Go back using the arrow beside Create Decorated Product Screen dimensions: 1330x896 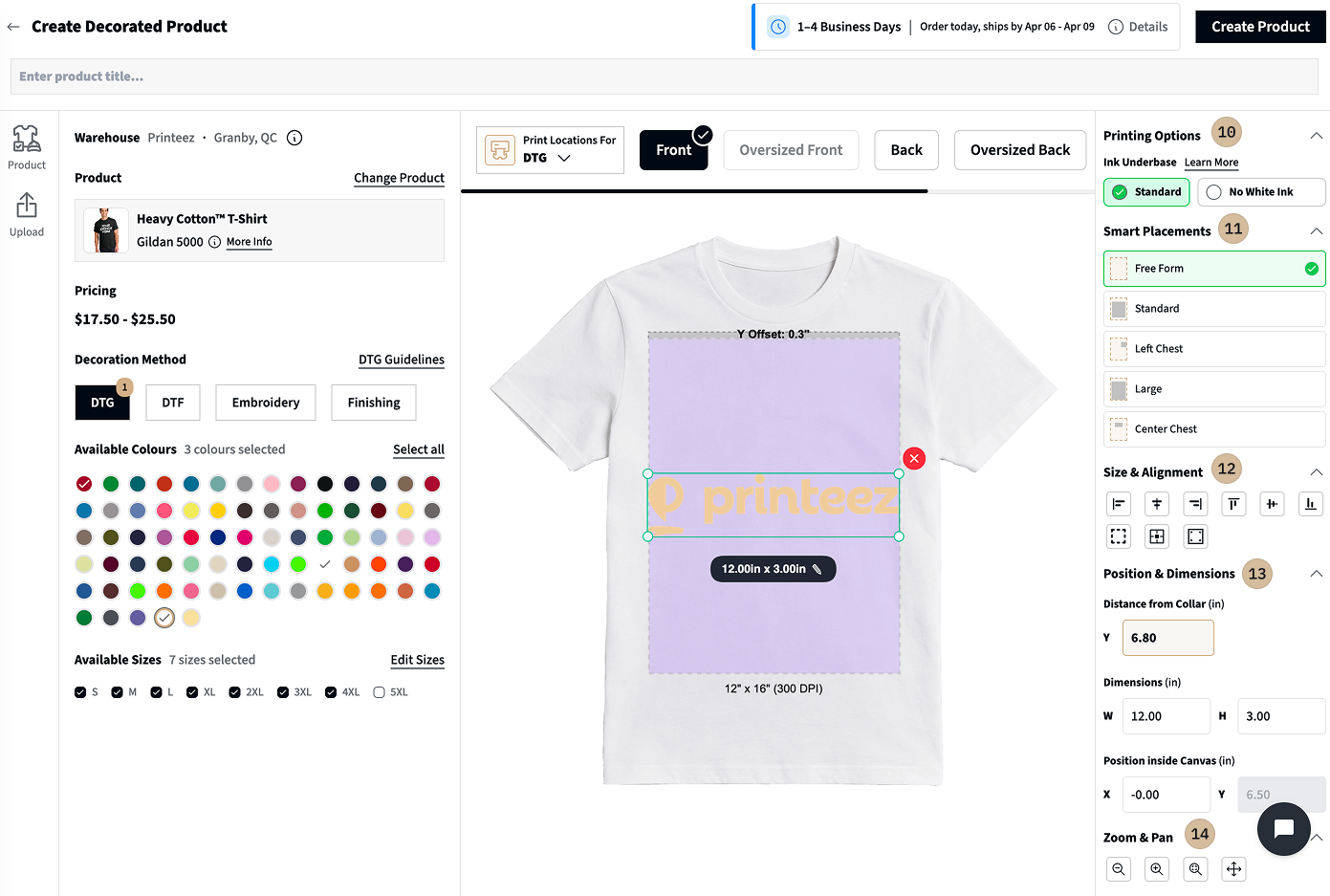[13, 27]
